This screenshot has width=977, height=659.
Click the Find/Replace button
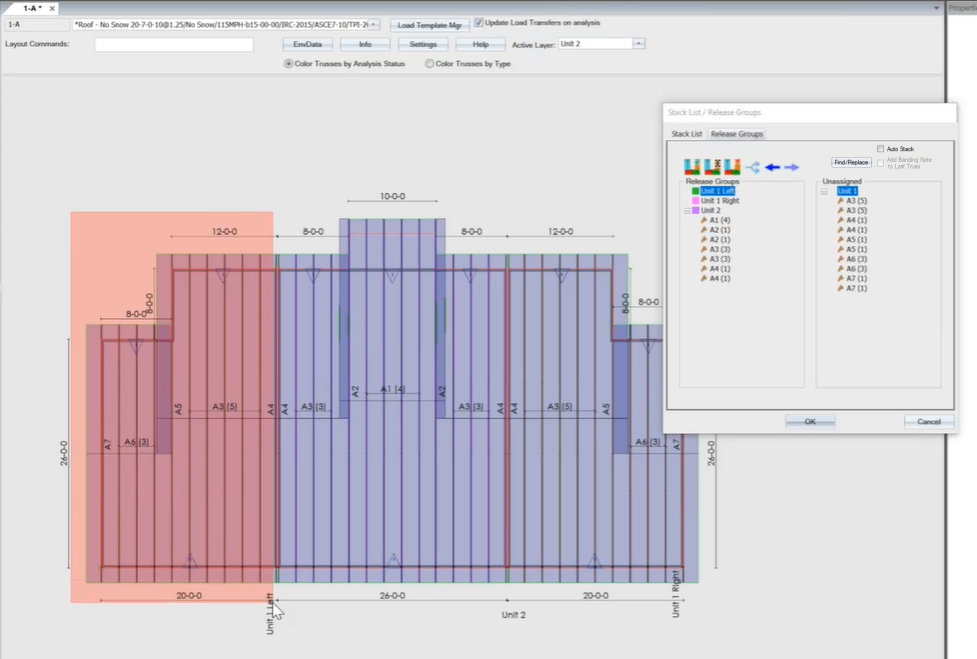(x=851, y=163)
